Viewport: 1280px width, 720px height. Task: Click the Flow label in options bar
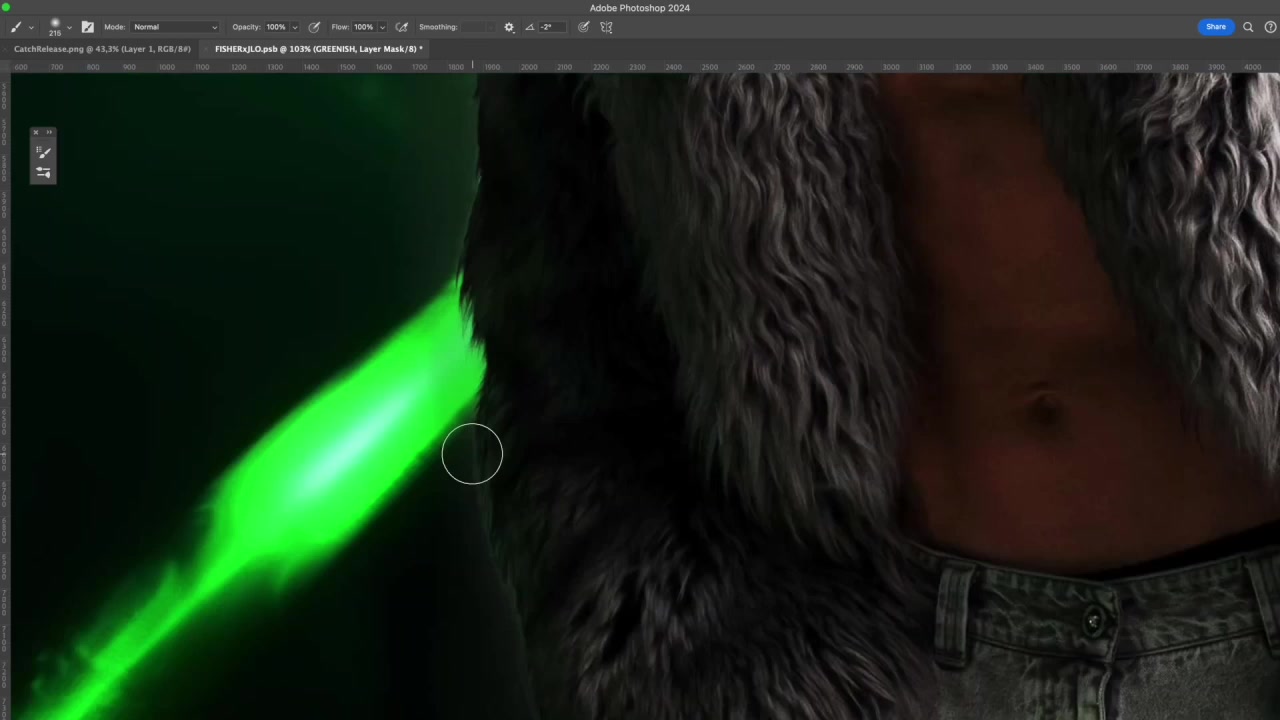340,27
